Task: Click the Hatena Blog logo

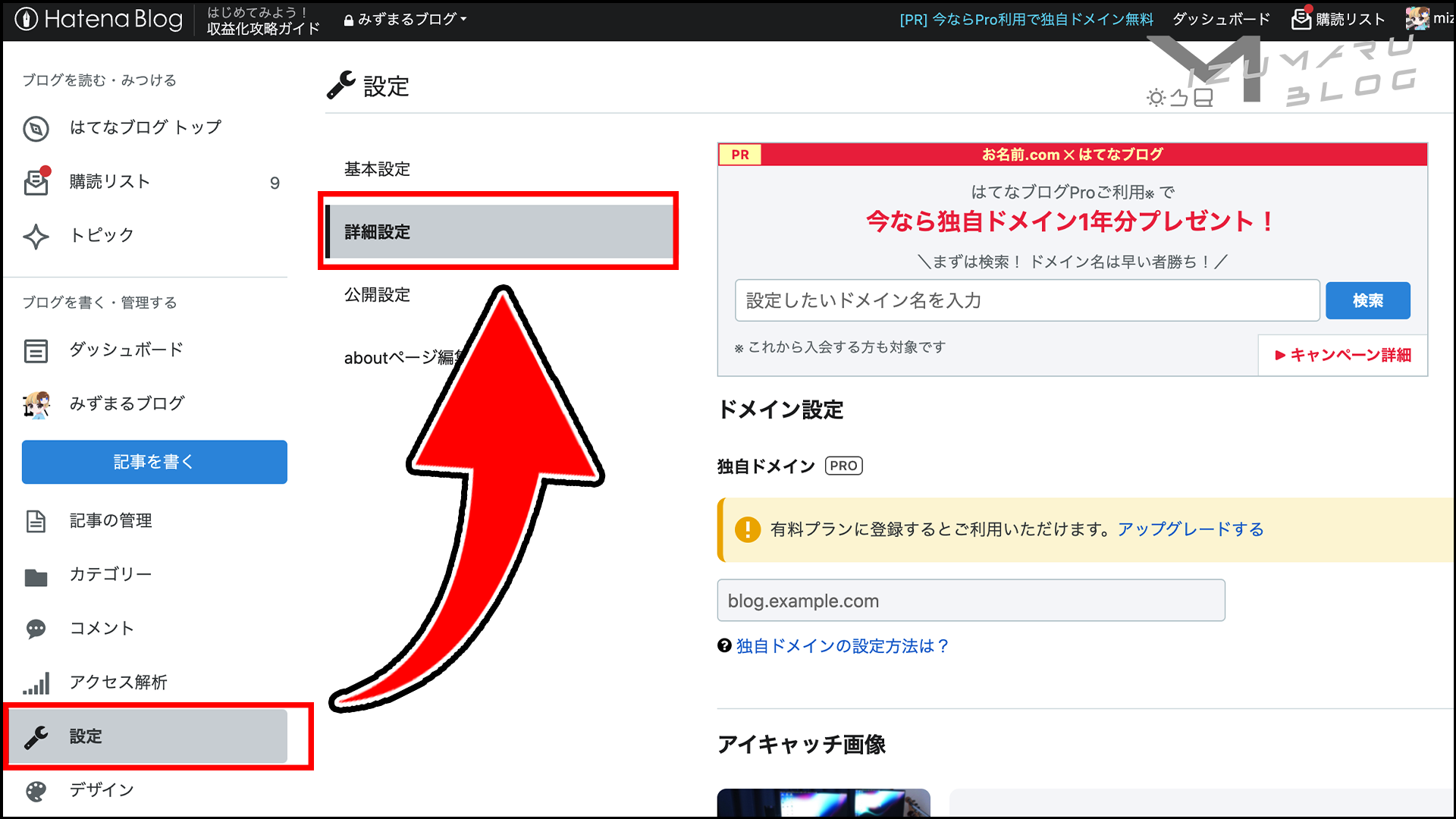Action: (x=99, y=20)
